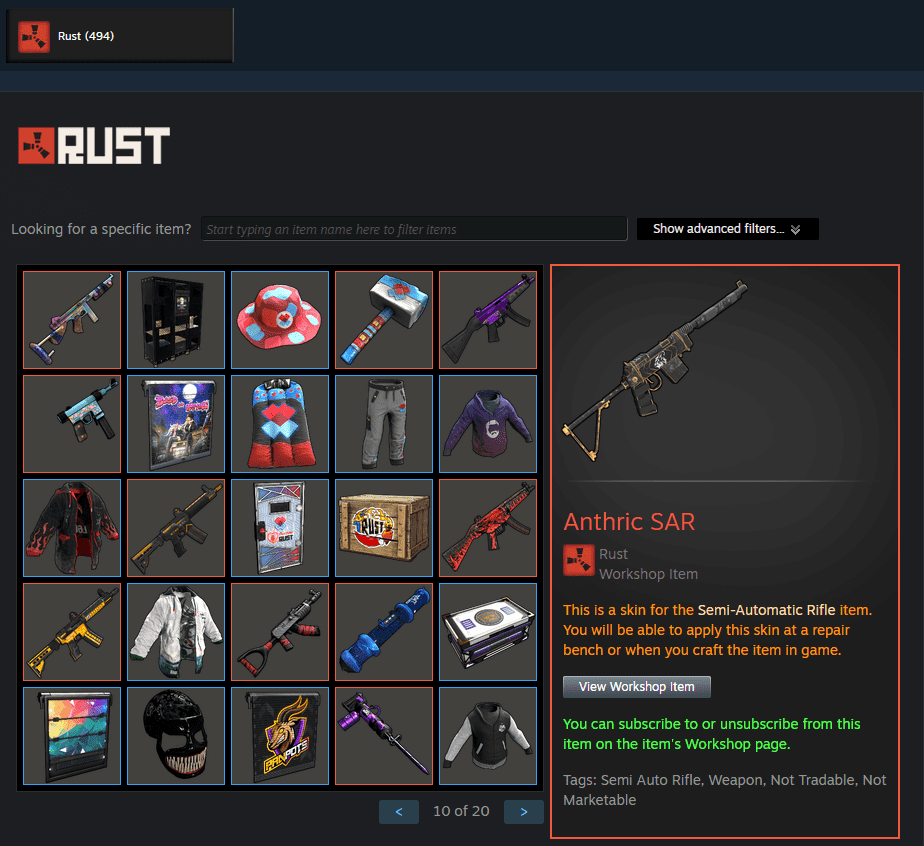Select the red polka-dot bucket hat item
The image size is (924, 846).
[x=280, y=320]
